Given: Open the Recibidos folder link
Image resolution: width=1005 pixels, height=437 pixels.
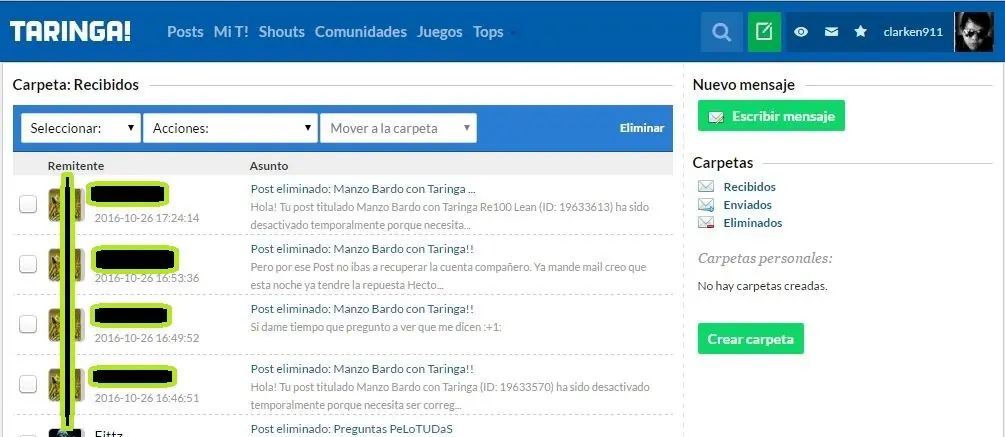Looking at the screenshot, I should 749,186.
